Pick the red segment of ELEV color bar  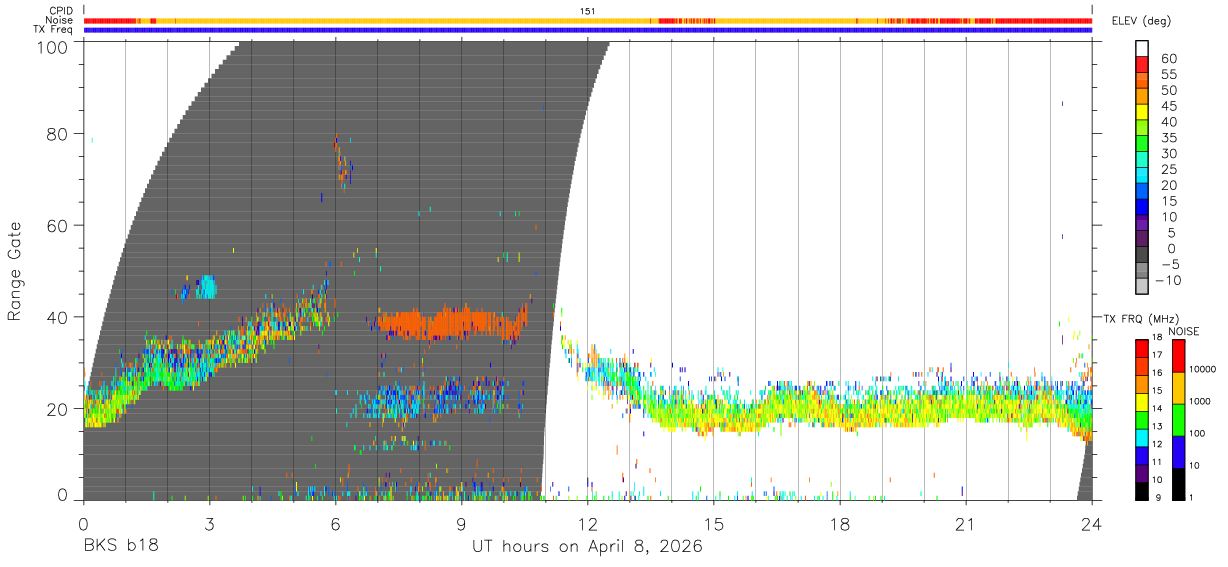point(1142,65)
